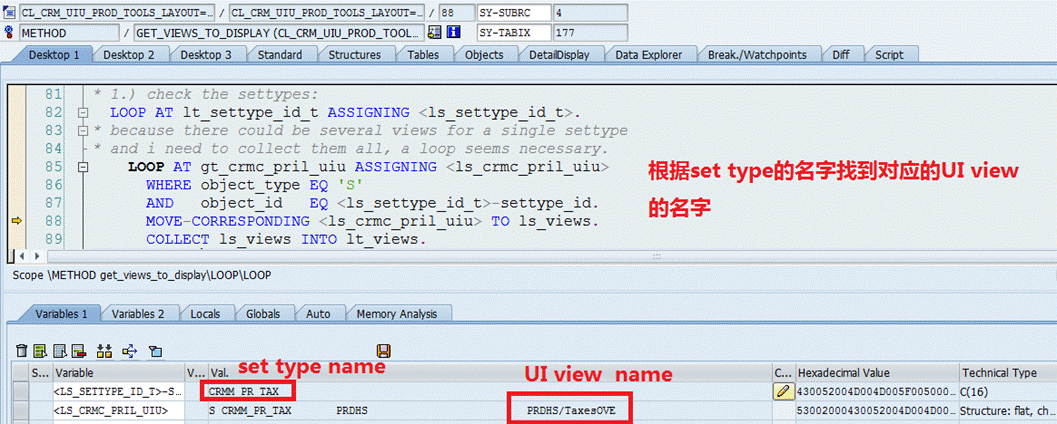Select the Structures tab

pos(355,55)
